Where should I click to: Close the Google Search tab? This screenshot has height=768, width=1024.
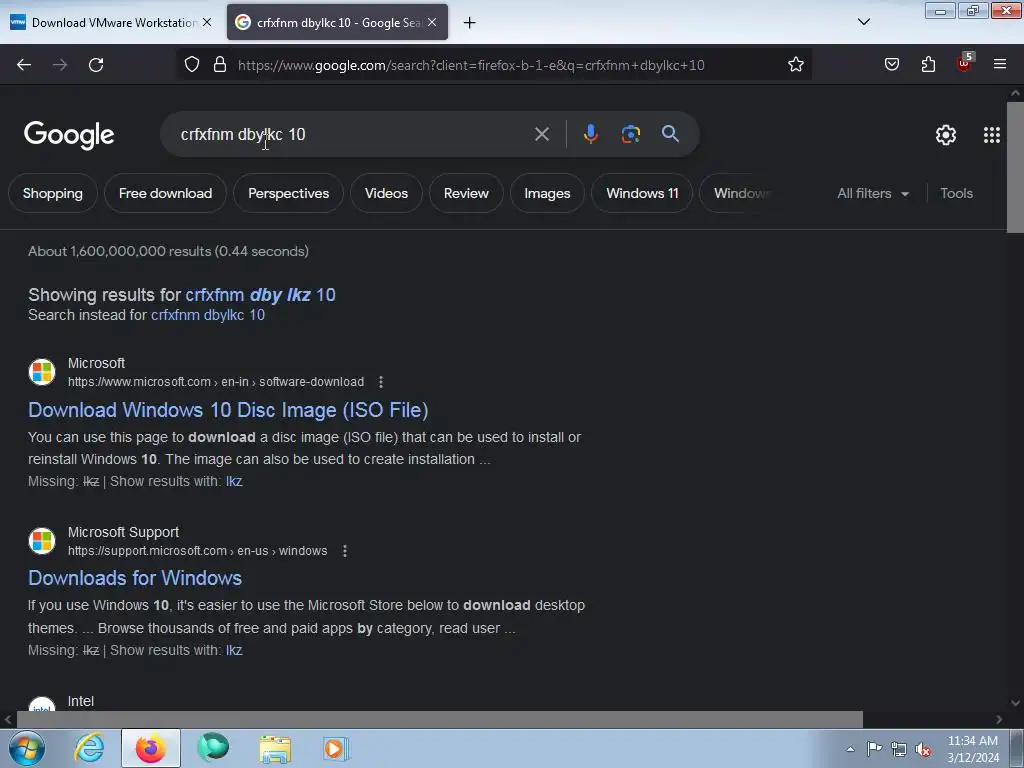pyautogui.click(x=432, y=22)
